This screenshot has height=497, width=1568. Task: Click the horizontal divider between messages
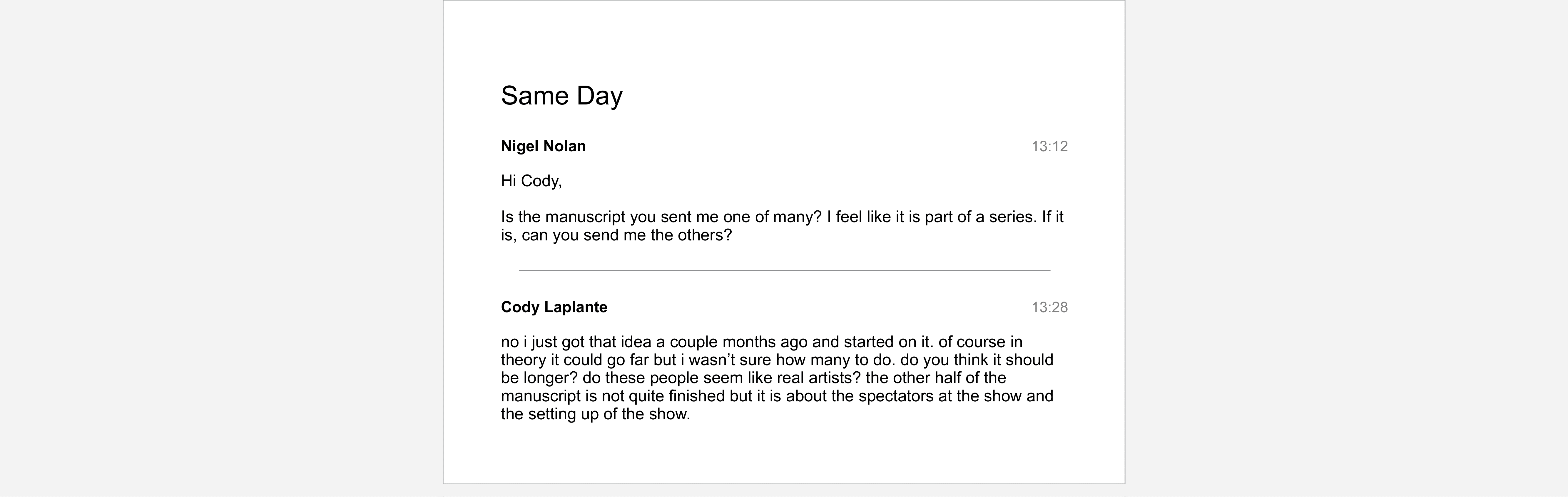click(x=784, y=270)
